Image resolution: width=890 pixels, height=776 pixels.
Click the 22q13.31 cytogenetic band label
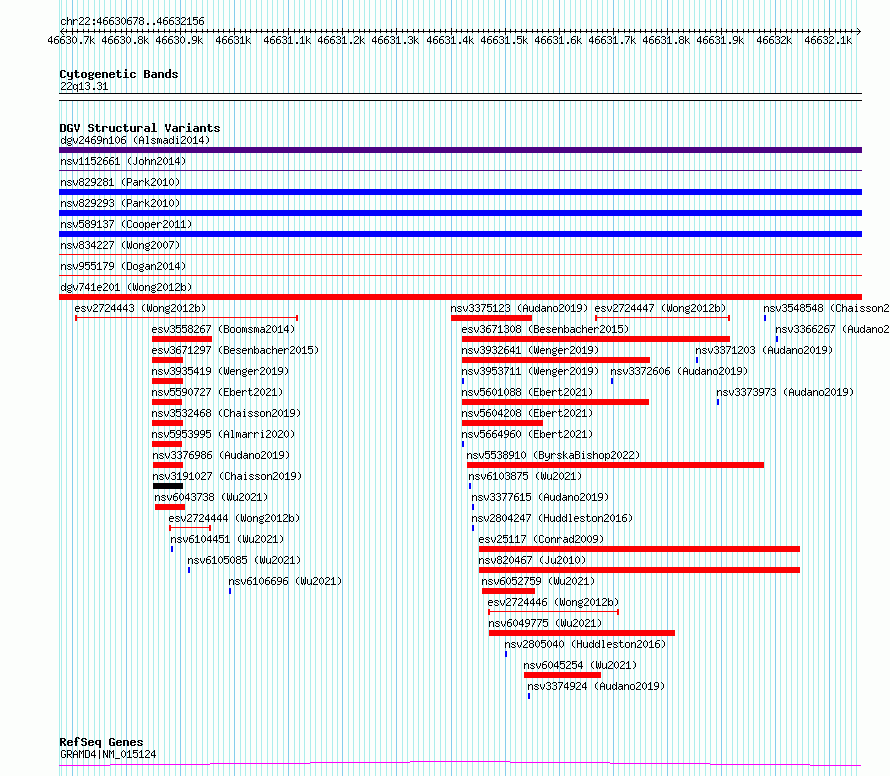(x=84, y=86)
